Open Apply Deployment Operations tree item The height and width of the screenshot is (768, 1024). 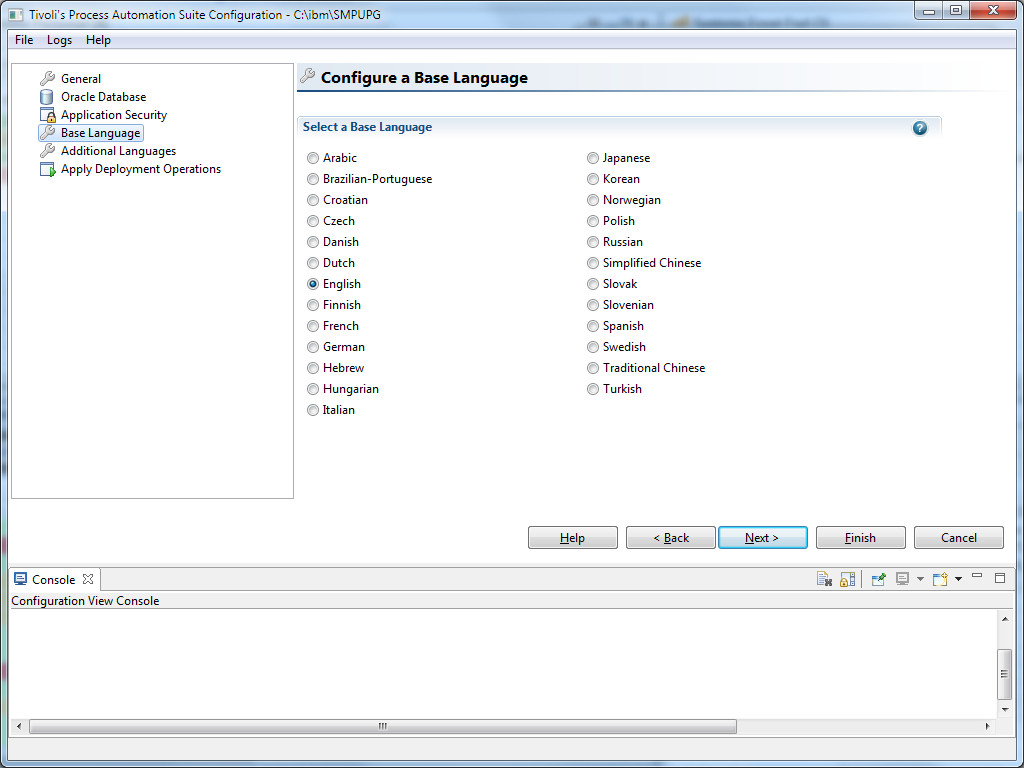141,169
